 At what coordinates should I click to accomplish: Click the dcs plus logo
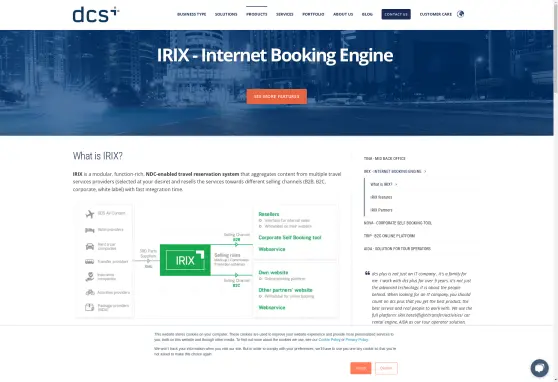[96, 15]
